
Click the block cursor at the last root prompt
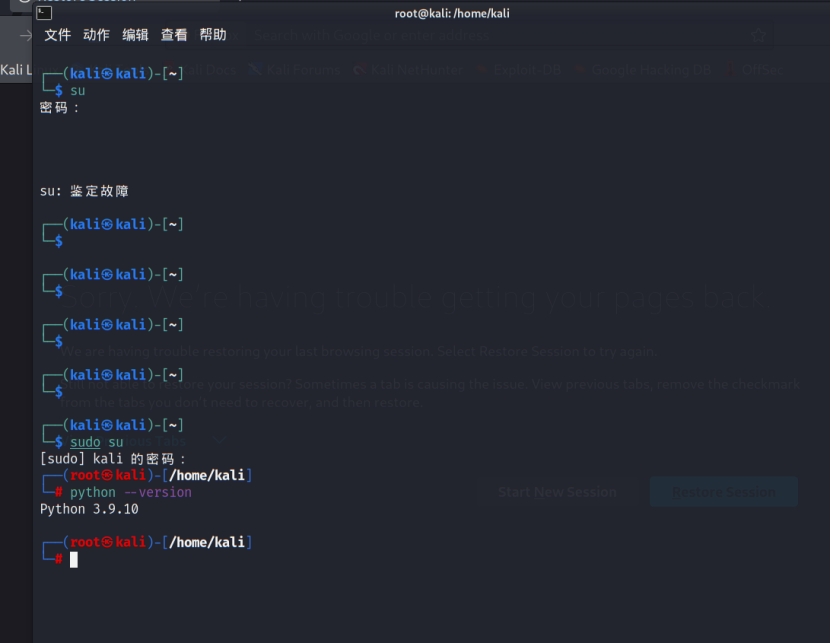(x=73, y=559)
